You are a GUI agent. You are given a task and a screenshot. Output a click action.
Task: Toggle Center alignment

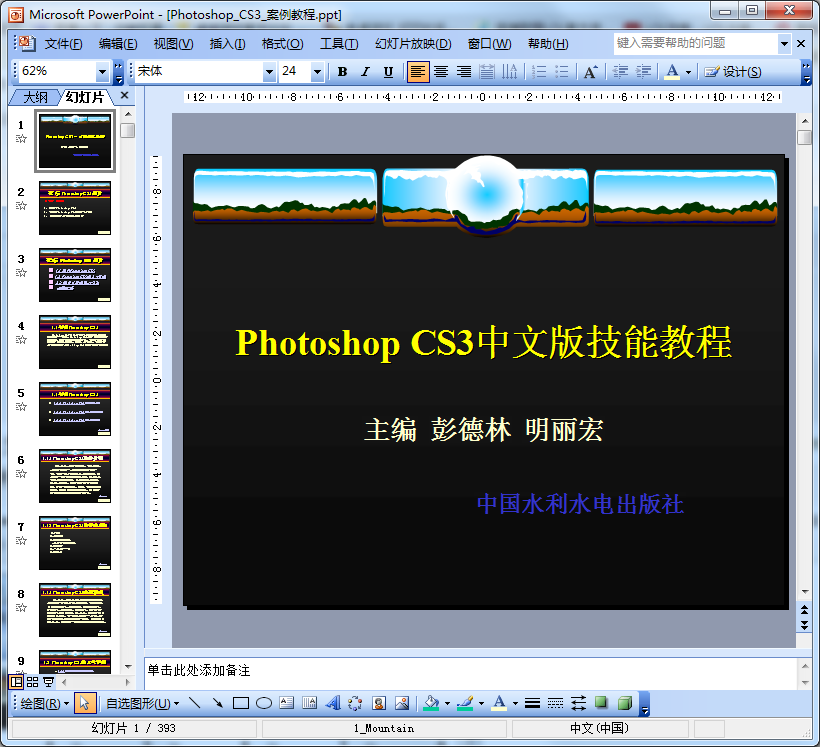[441, 72]
